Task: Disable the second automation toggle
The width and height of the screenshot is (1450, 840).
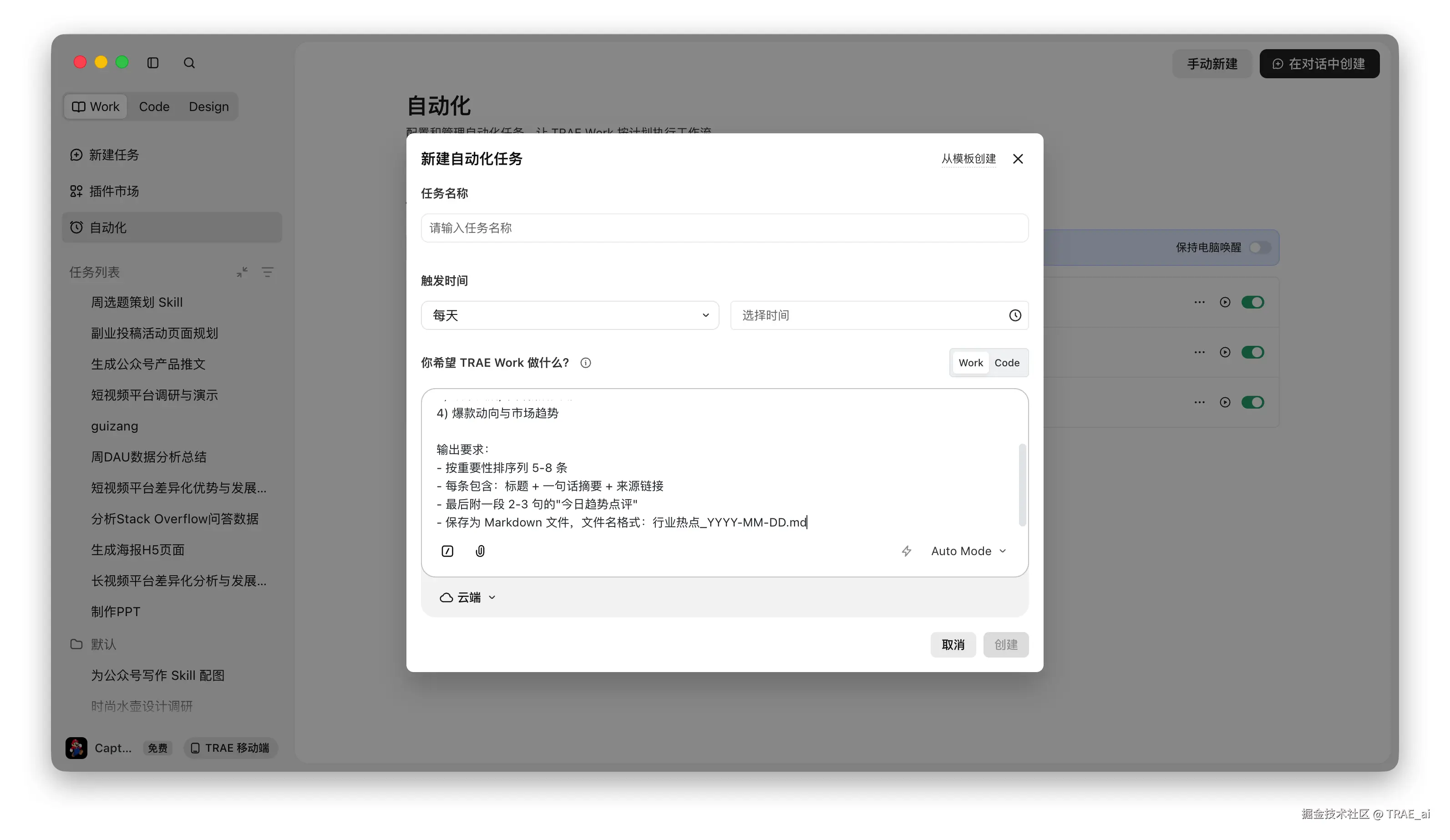Action: (x=1252, y=352)
